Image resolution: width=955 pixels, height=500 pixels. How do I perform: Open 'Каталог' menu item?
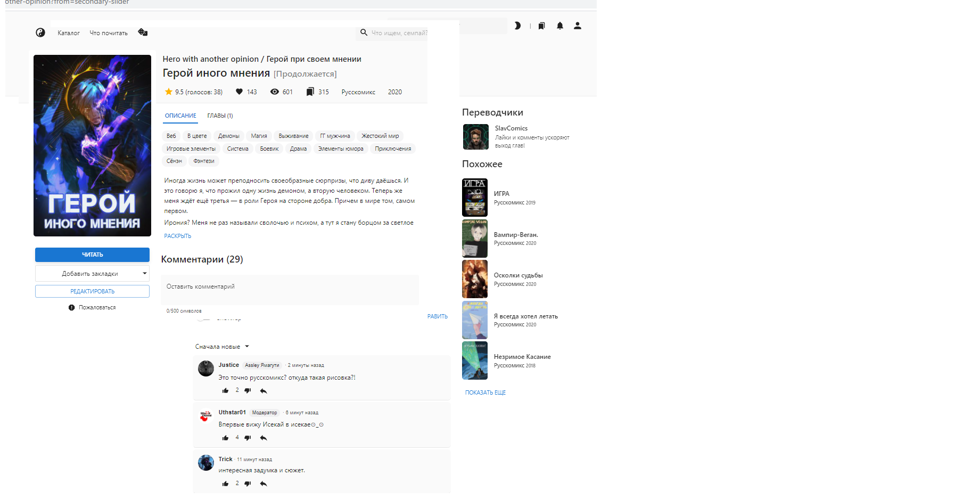(x=68, y=33)
